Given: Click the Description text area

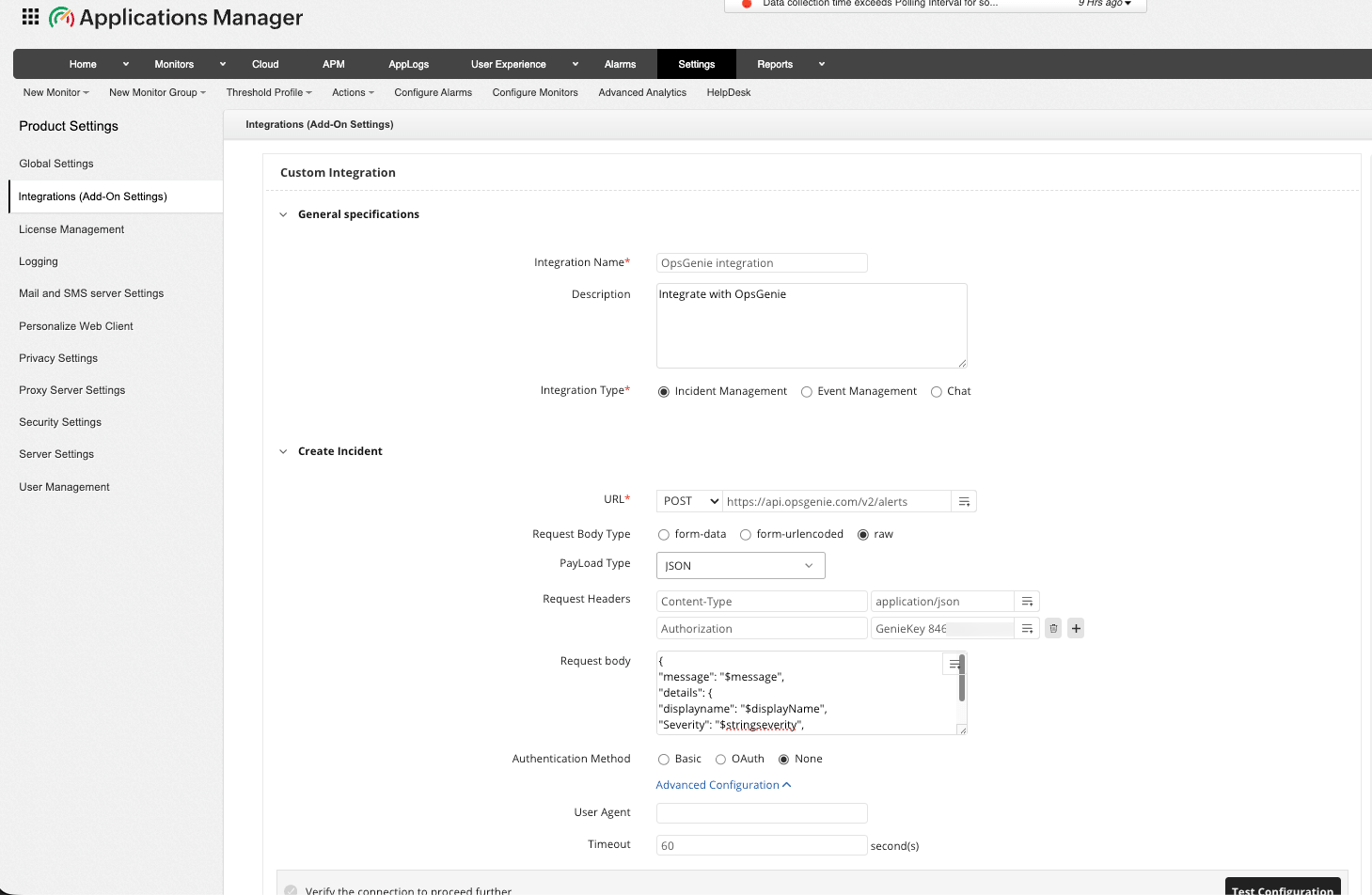Looking at the screenshot, I should 812,325.
